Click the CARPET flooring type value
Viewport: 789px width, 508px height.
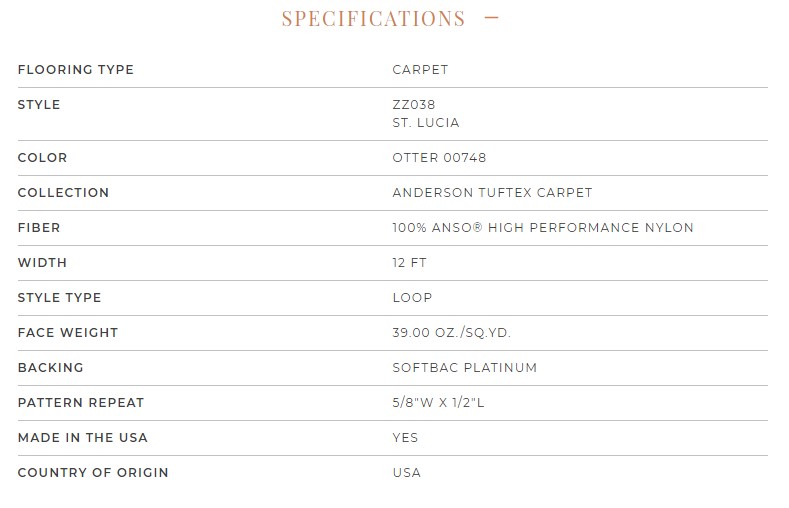pyautogui.click(x=420, y=69)
